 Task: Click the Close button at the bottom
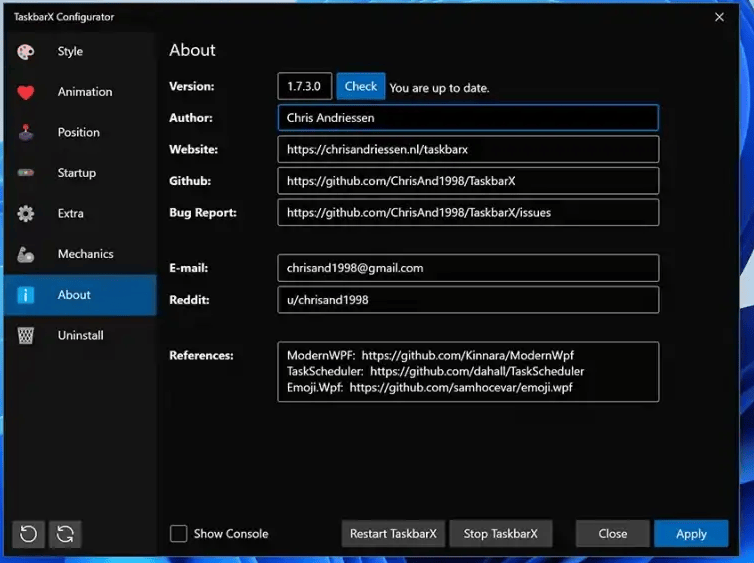(x=612, y=534)
